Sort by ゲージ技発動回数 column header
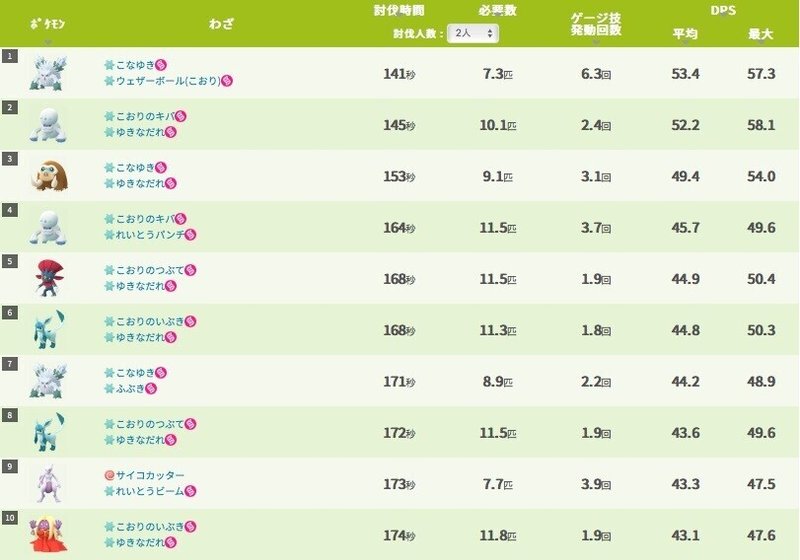Image resolution: width=800 pixels, height=560 pixels. pos(596,24)
